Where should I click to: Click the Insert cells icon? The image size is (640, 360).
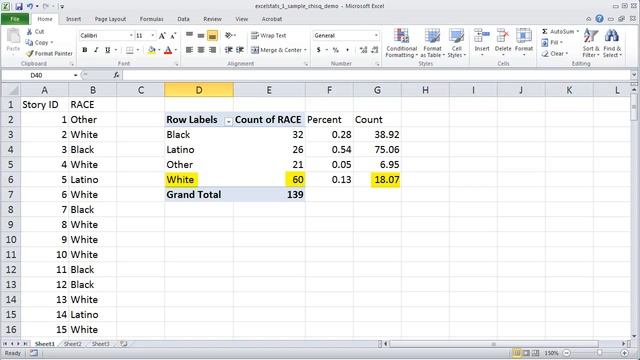tap(482, 36)
